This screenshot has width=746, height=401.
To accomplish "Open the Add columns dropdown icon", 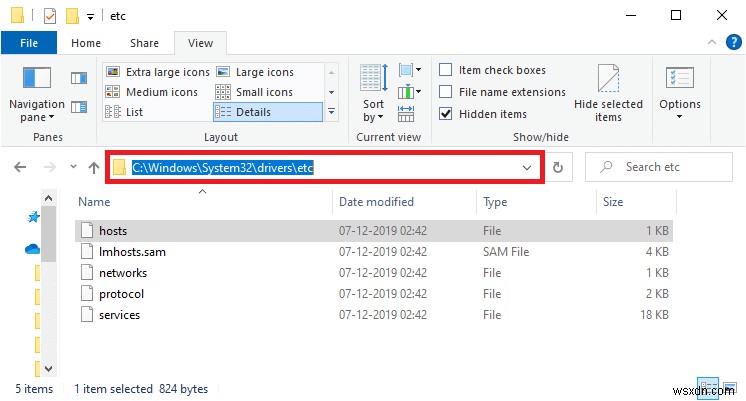I will tap(410, 91).
